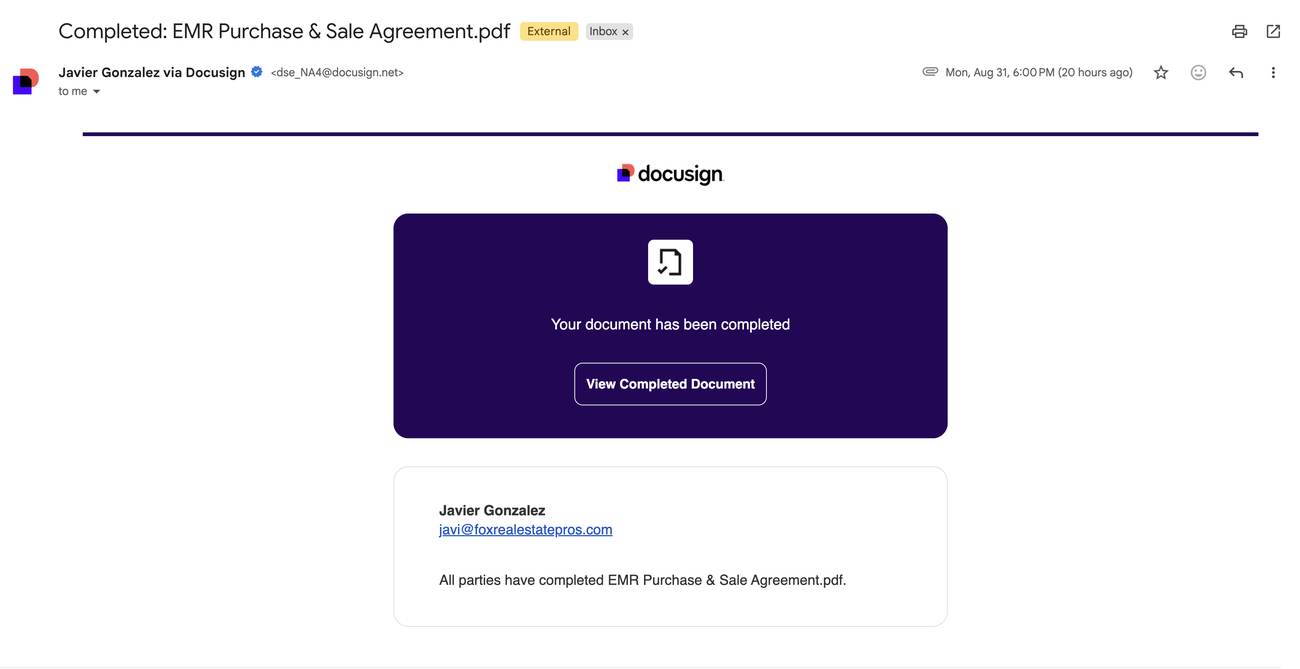This screenshot has height=669, width=1300.
Task: Click sender address dse_NA4@docusign.net
Action: (x=337, y=73)
